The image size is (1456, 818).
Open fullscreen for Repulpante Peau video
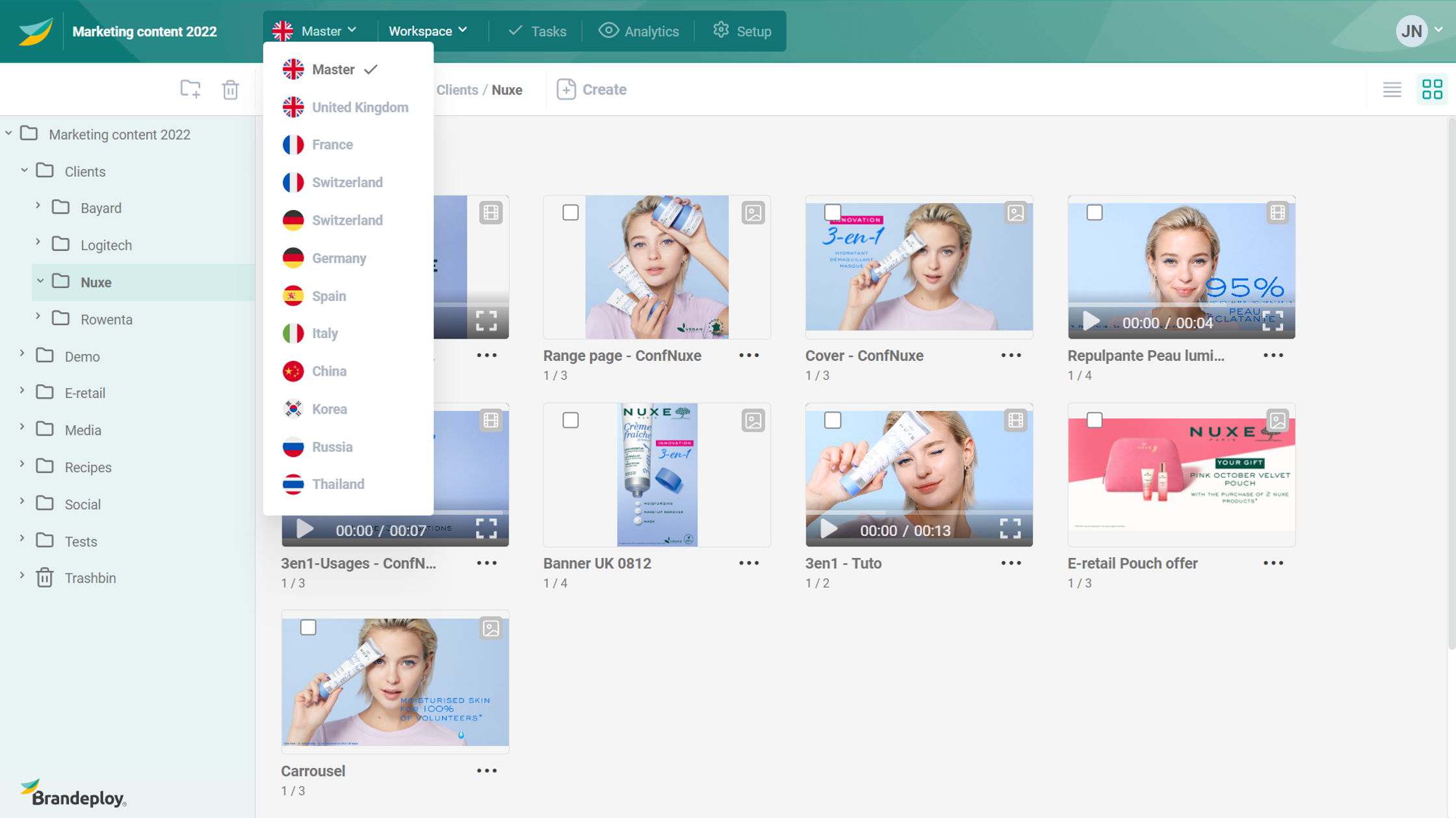pyautogui.click(x=1273, y=321)
